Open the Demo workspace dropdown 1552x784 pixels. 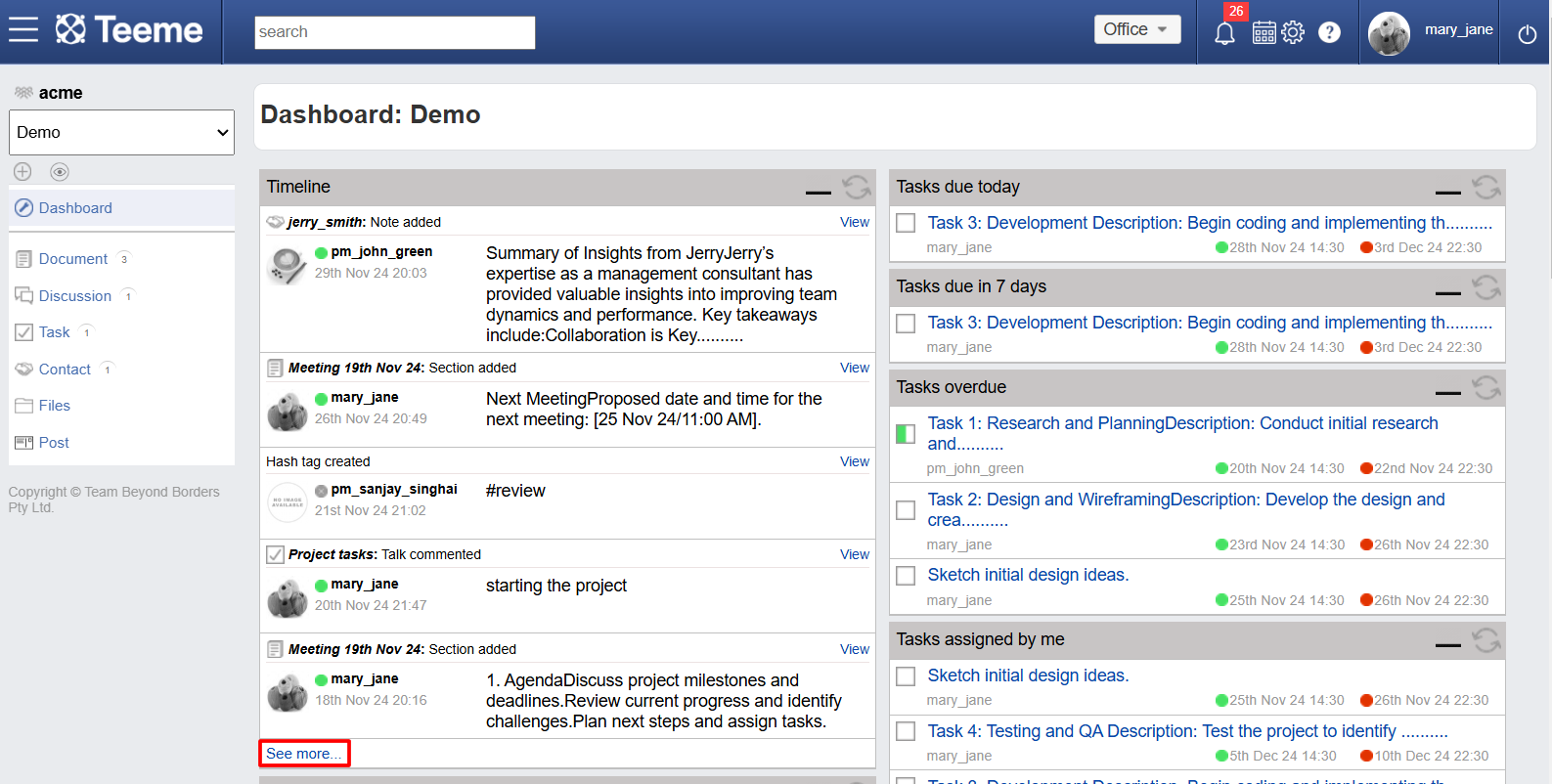tap(121, 132)
